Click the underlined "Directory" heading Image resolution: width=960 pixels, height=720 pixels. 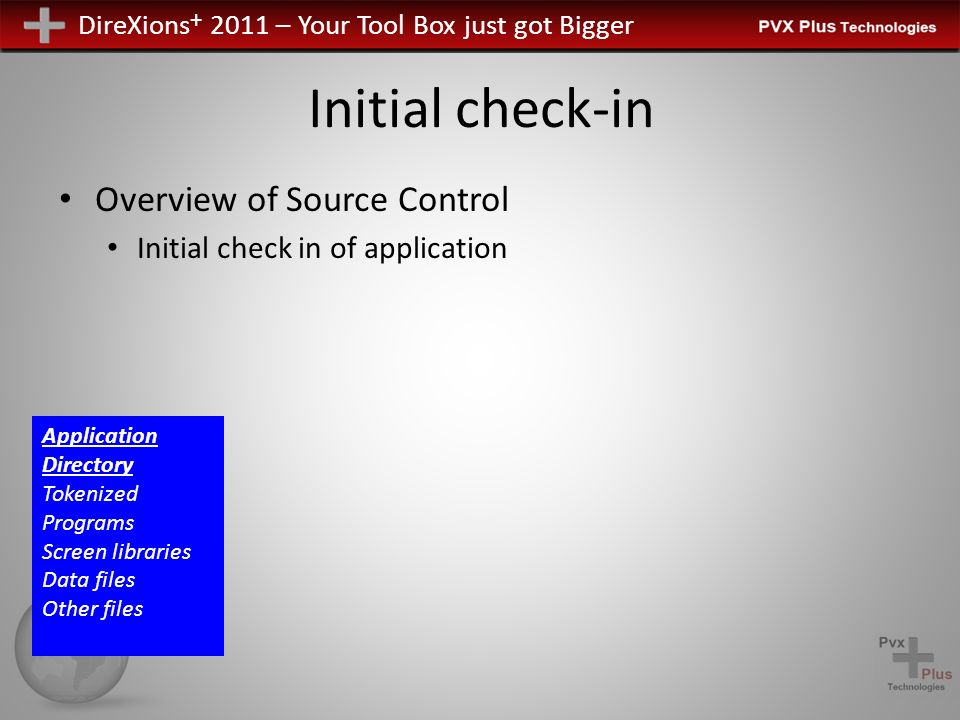tap(88, 465)
